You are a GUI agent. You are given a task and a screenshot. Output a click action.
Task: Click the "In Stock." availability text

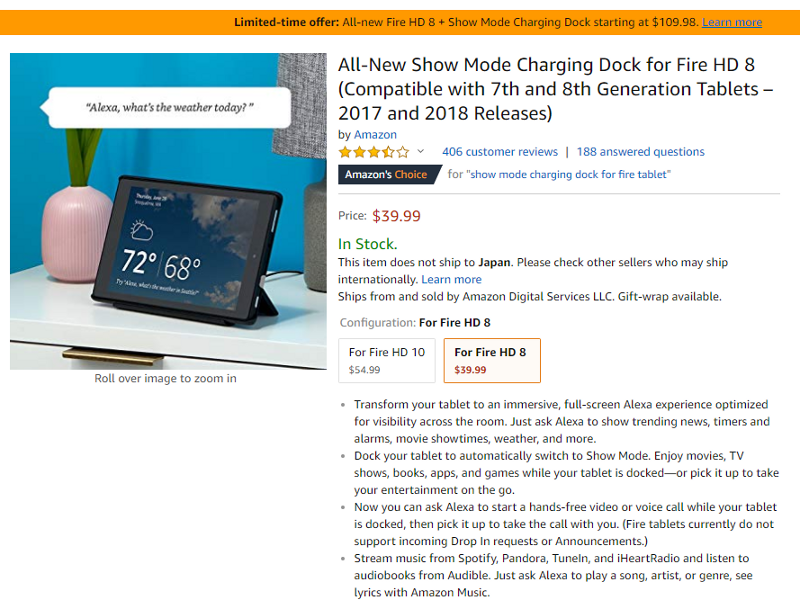pos(366,243)
